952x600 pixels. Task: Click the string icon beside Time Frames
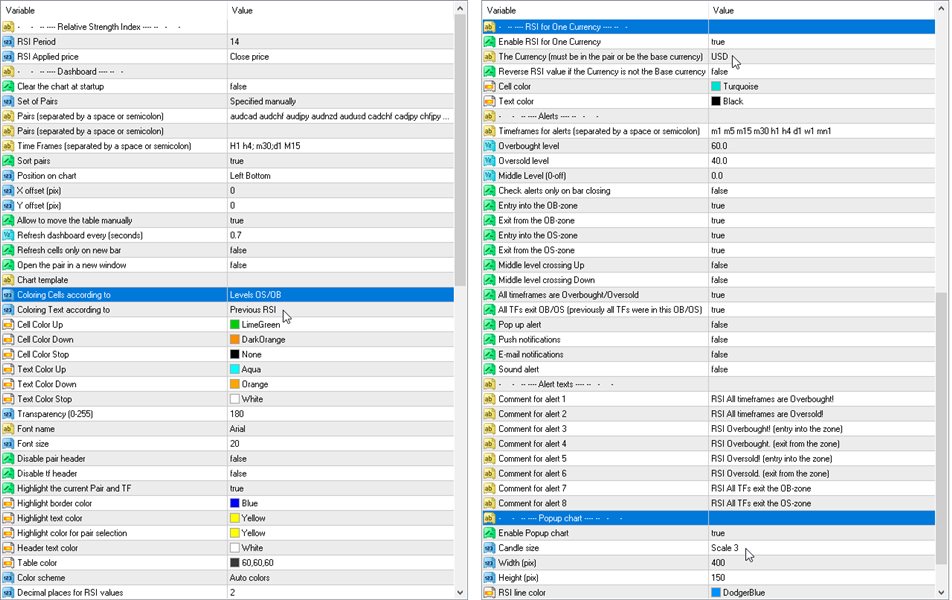coord(8,146)
